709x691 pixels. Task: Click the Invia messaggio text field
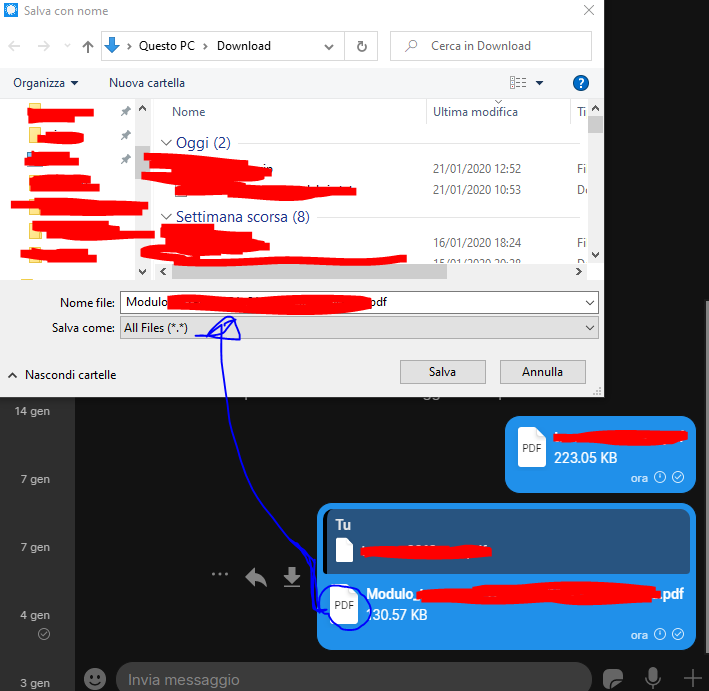coord(354,679)
